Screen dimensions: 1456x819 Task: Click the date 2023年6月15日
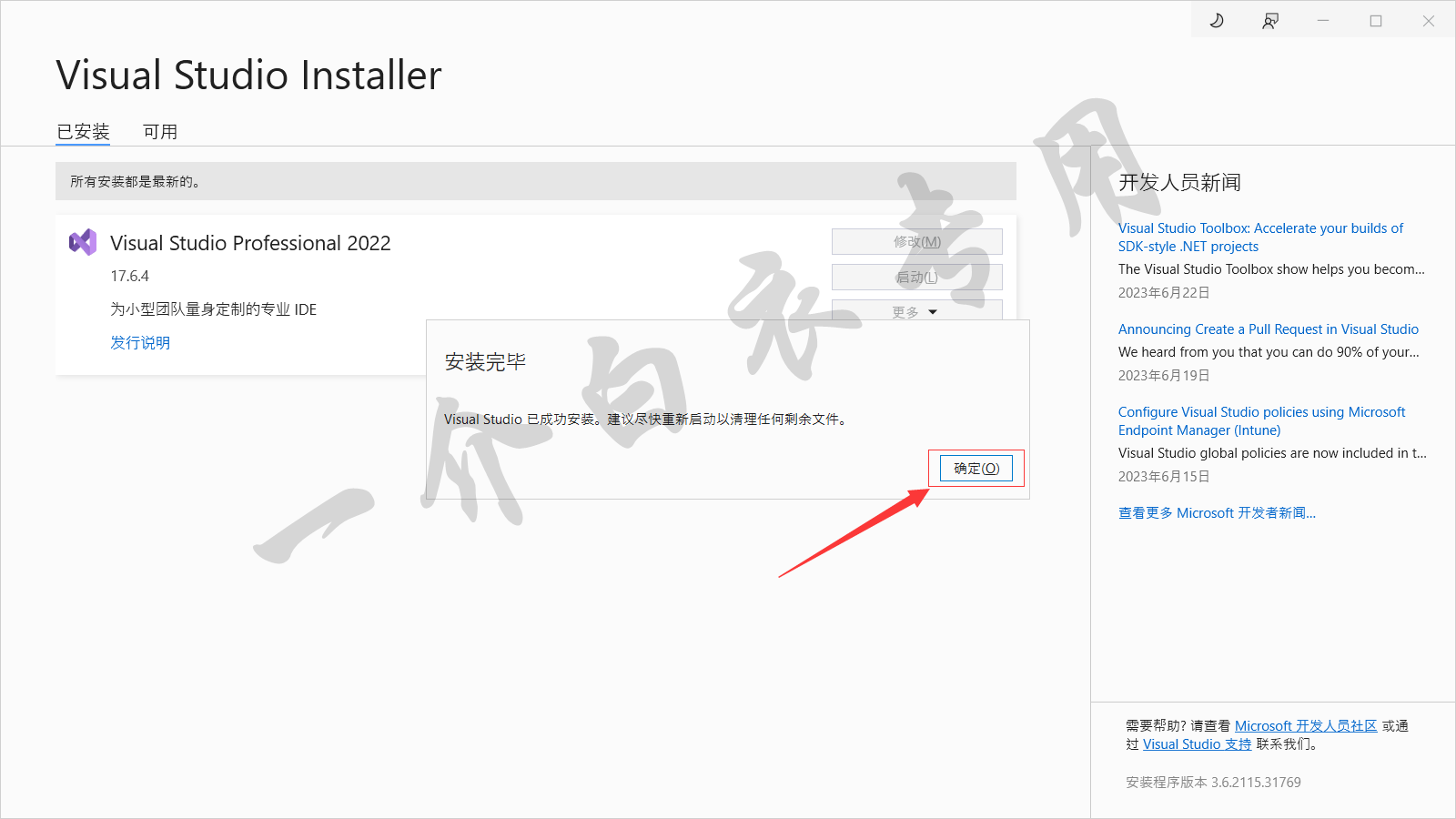click(x=1164, y=476)
